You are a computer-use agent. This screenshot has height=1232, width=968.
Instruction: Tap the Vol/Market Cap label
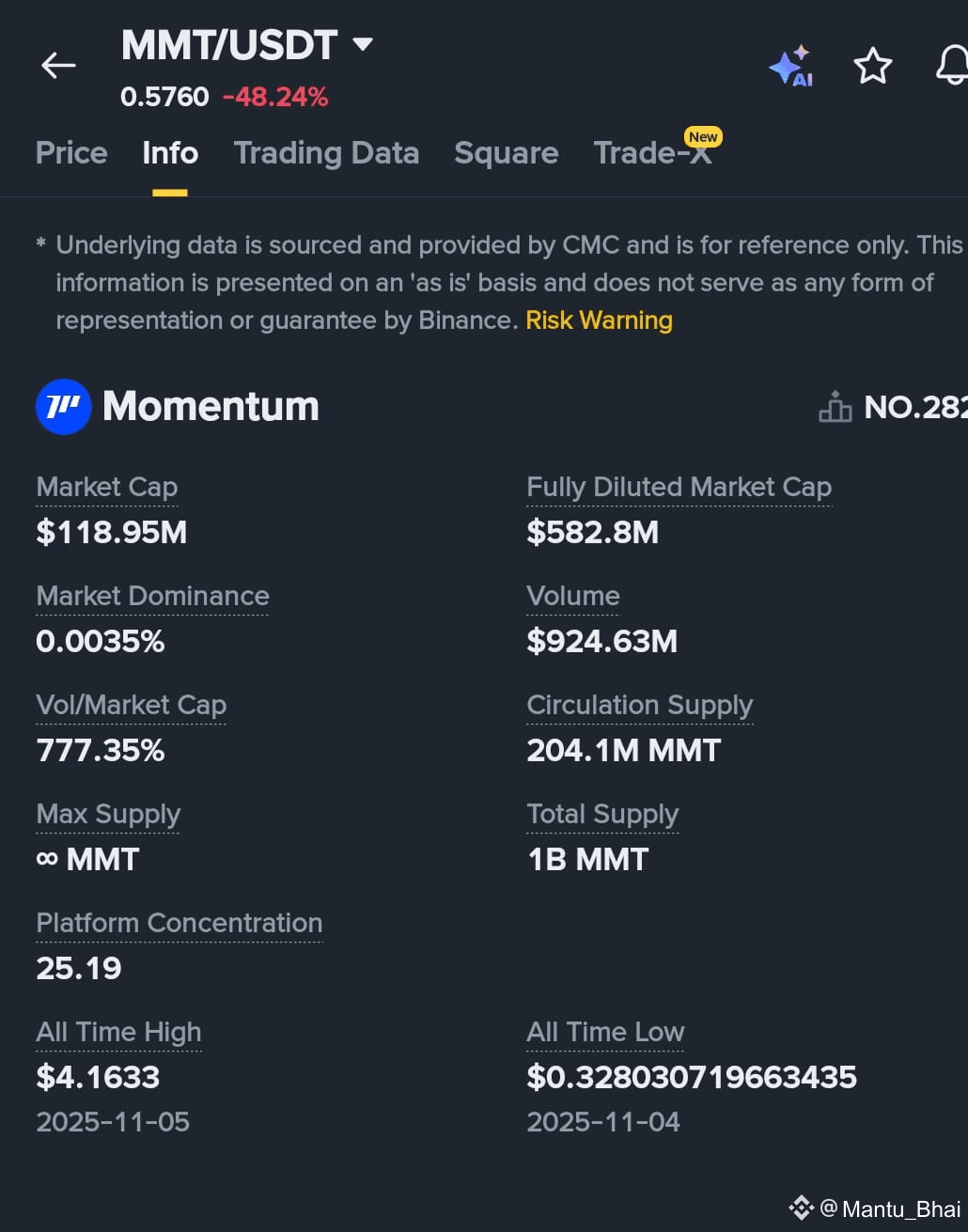(131, 705)
